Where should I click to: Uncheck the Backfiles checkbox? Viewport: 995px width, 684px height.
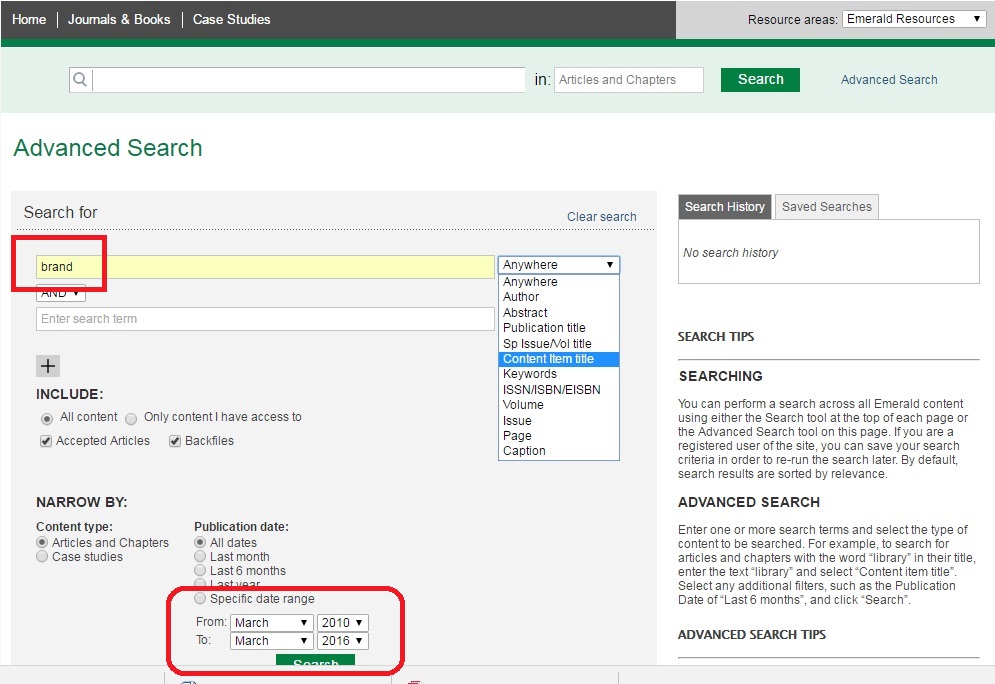tap(175, 441)
